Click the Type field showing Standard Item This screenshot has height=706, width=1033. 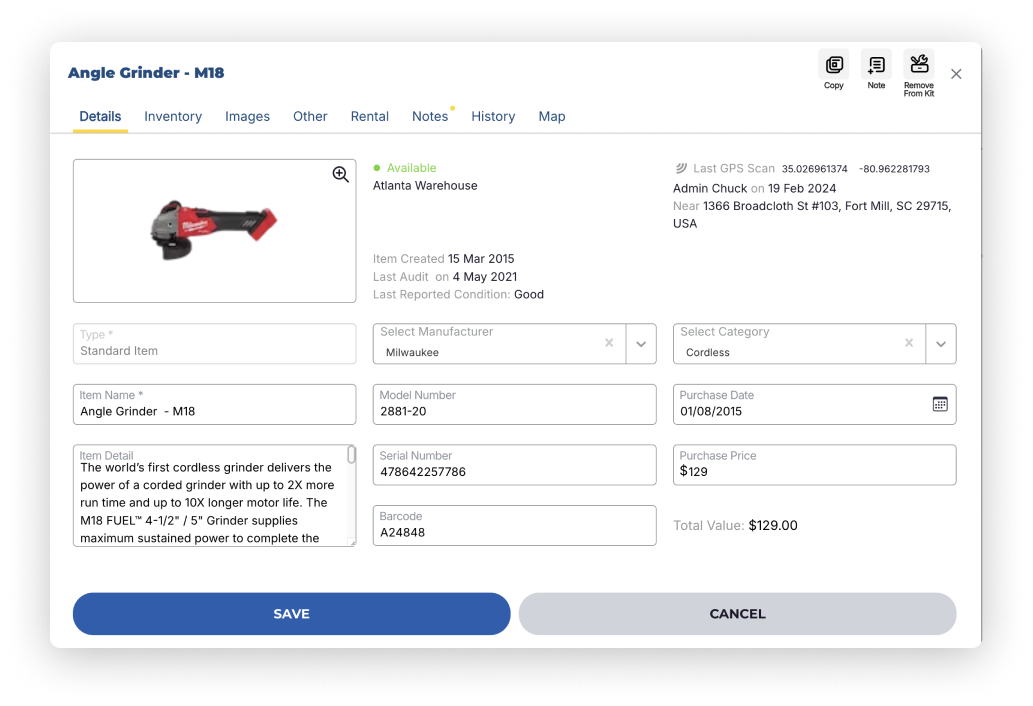pos(215,344)
